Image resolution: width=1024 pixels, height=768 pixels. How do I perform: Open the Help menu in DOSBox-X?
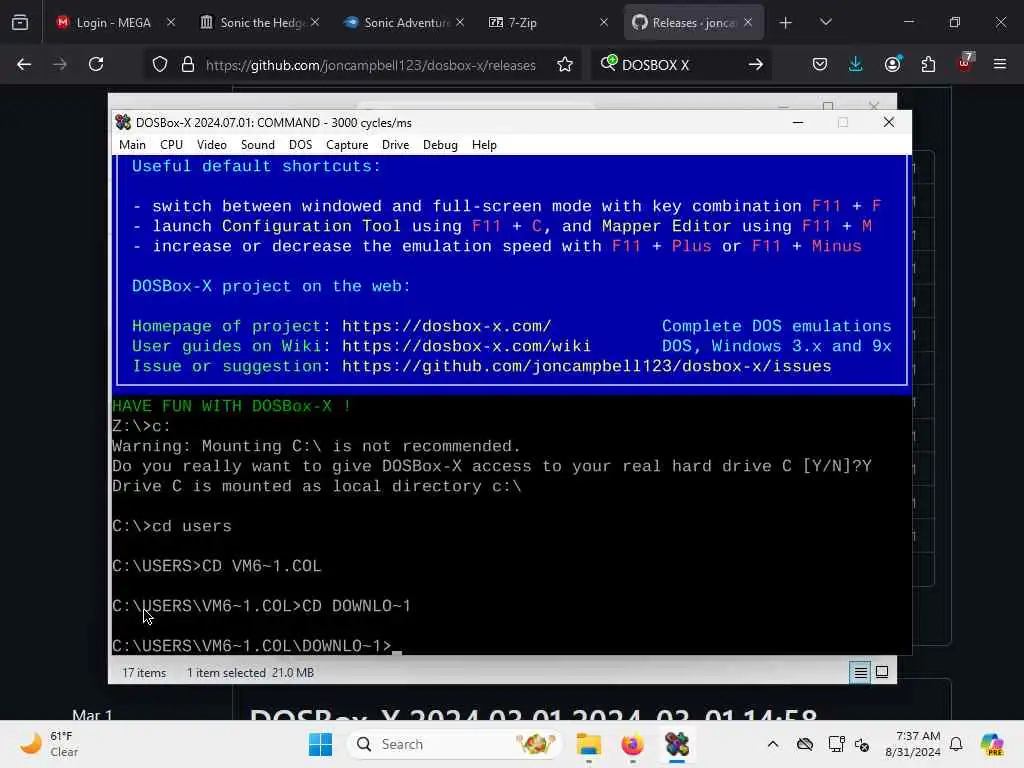[x=484, y=145]
